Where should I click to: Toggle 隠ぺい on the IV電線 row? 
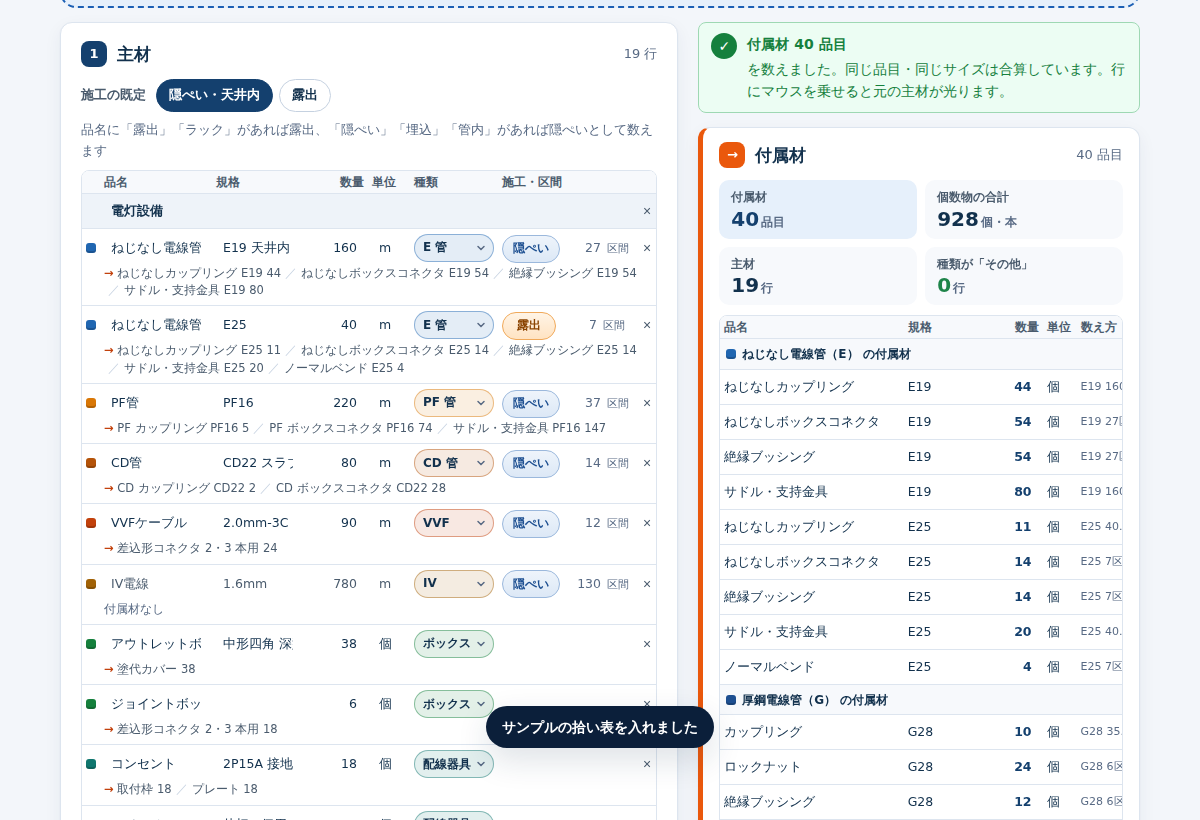531,584
